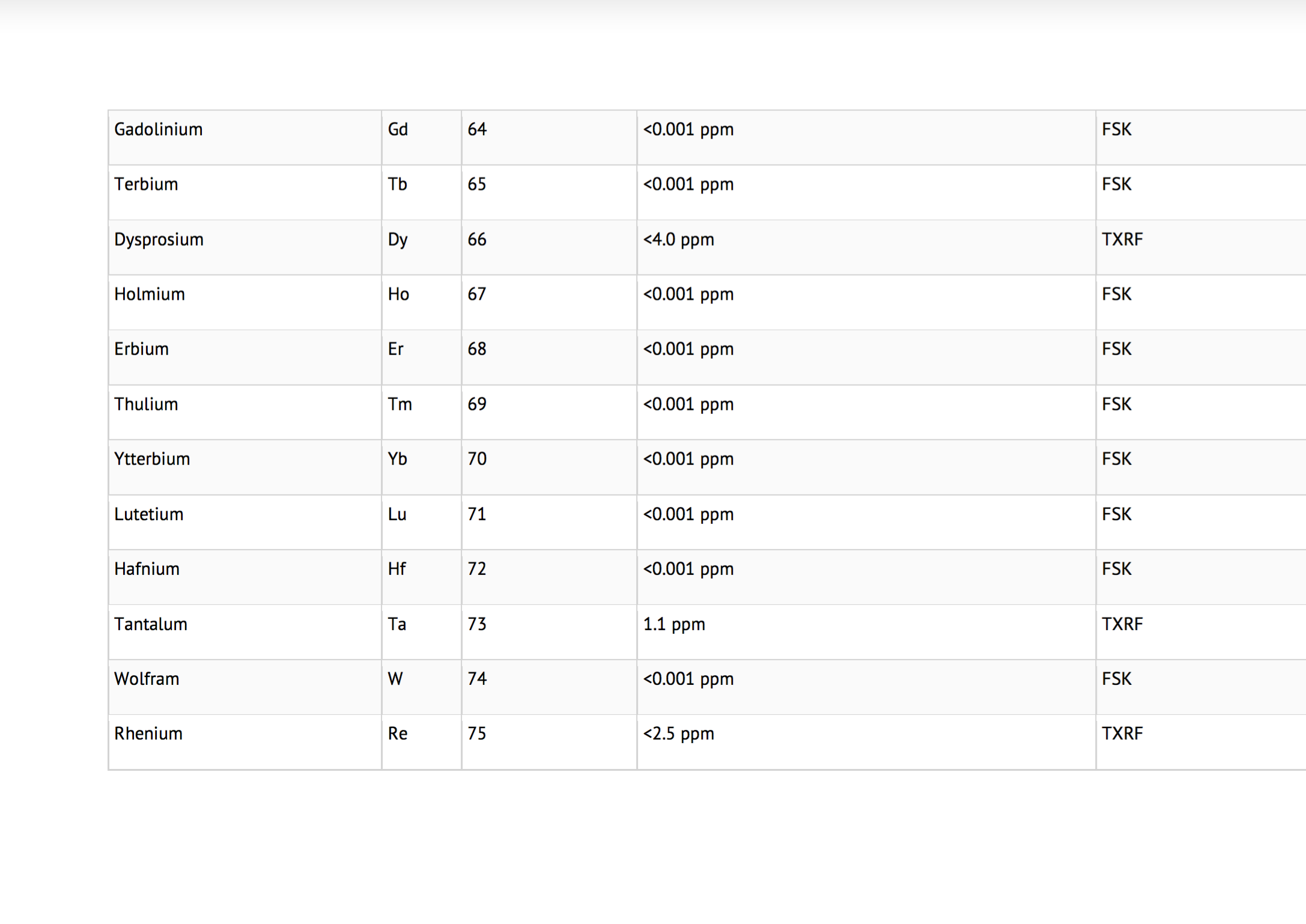Screen dimensions: 1306x924
Task: Select the <4.0 ppm value
Action: 679,240
